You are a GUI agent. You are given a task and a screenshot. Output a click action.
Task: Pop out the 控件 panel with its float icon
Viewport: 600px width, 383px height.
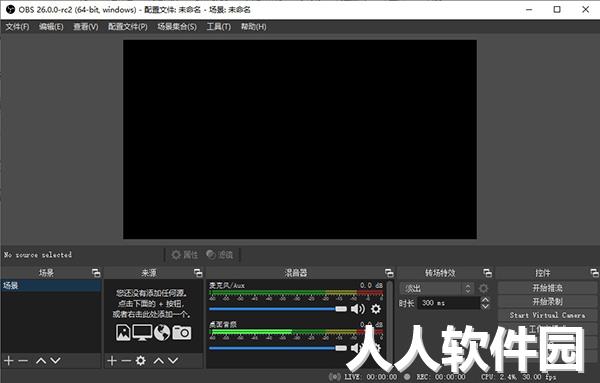pyautogui.click(x=594, y=273)
